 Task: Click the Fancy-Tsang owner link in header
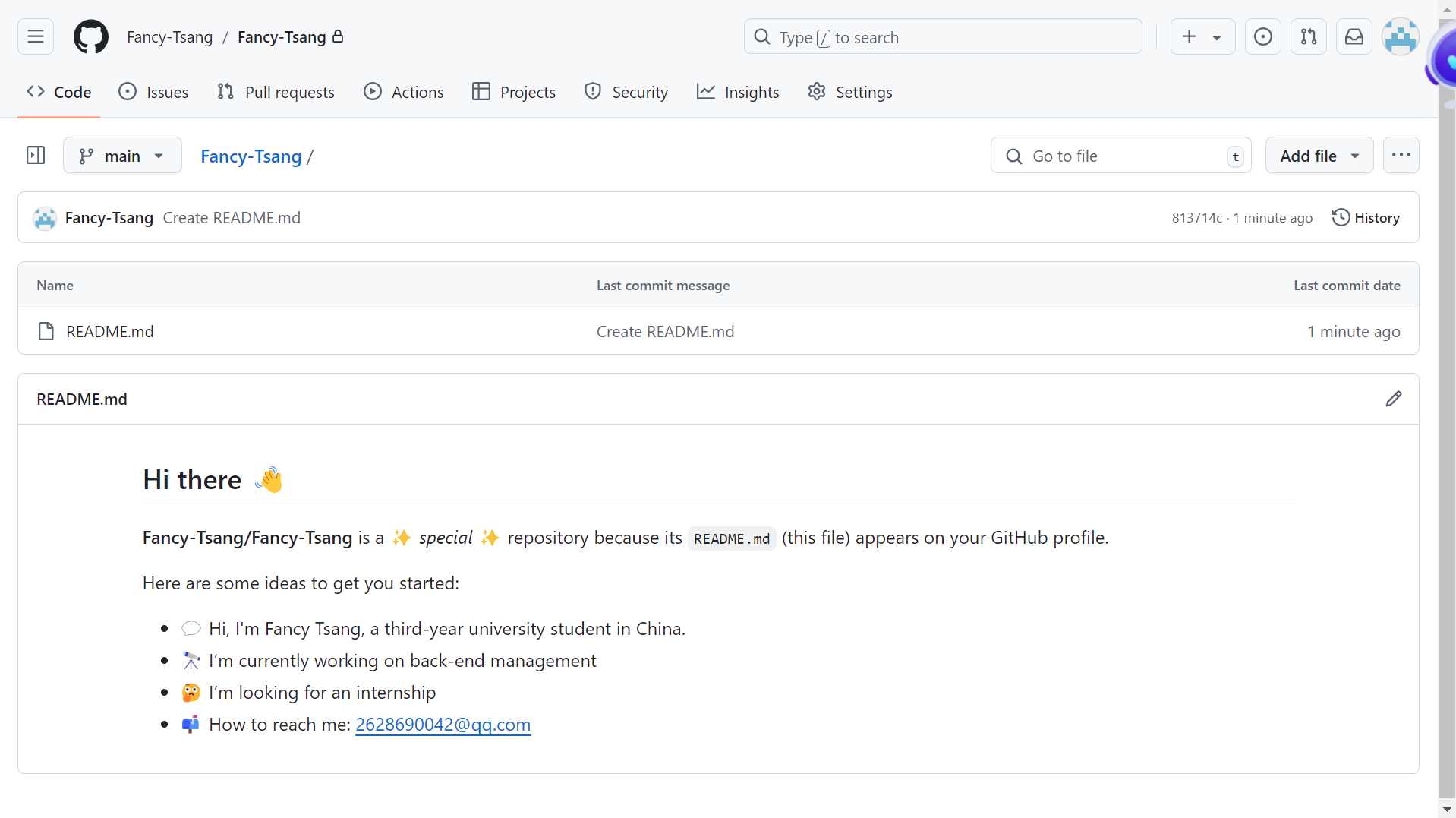[169, 37]
